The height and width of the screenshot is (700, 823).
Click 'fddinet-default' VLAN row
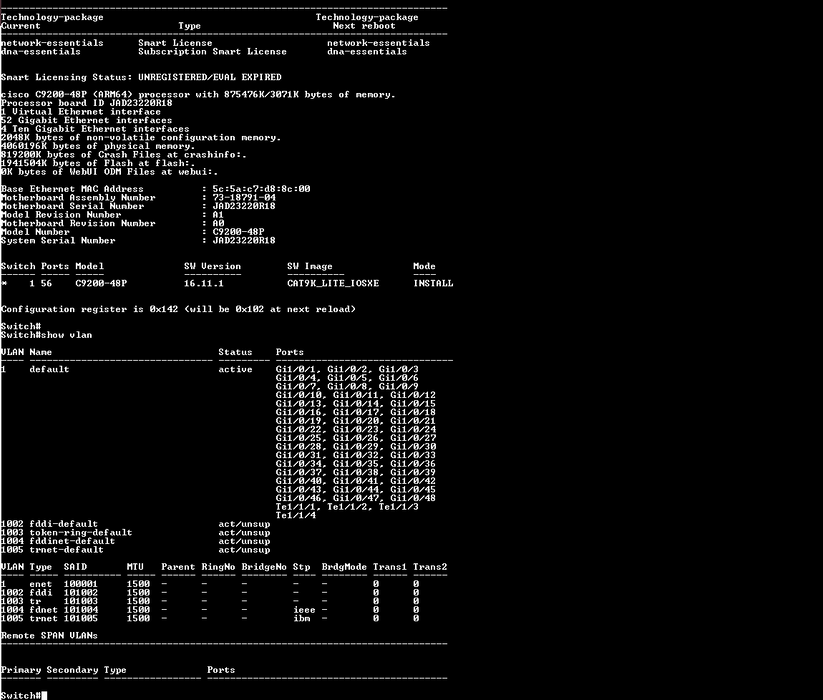[135, 541]
